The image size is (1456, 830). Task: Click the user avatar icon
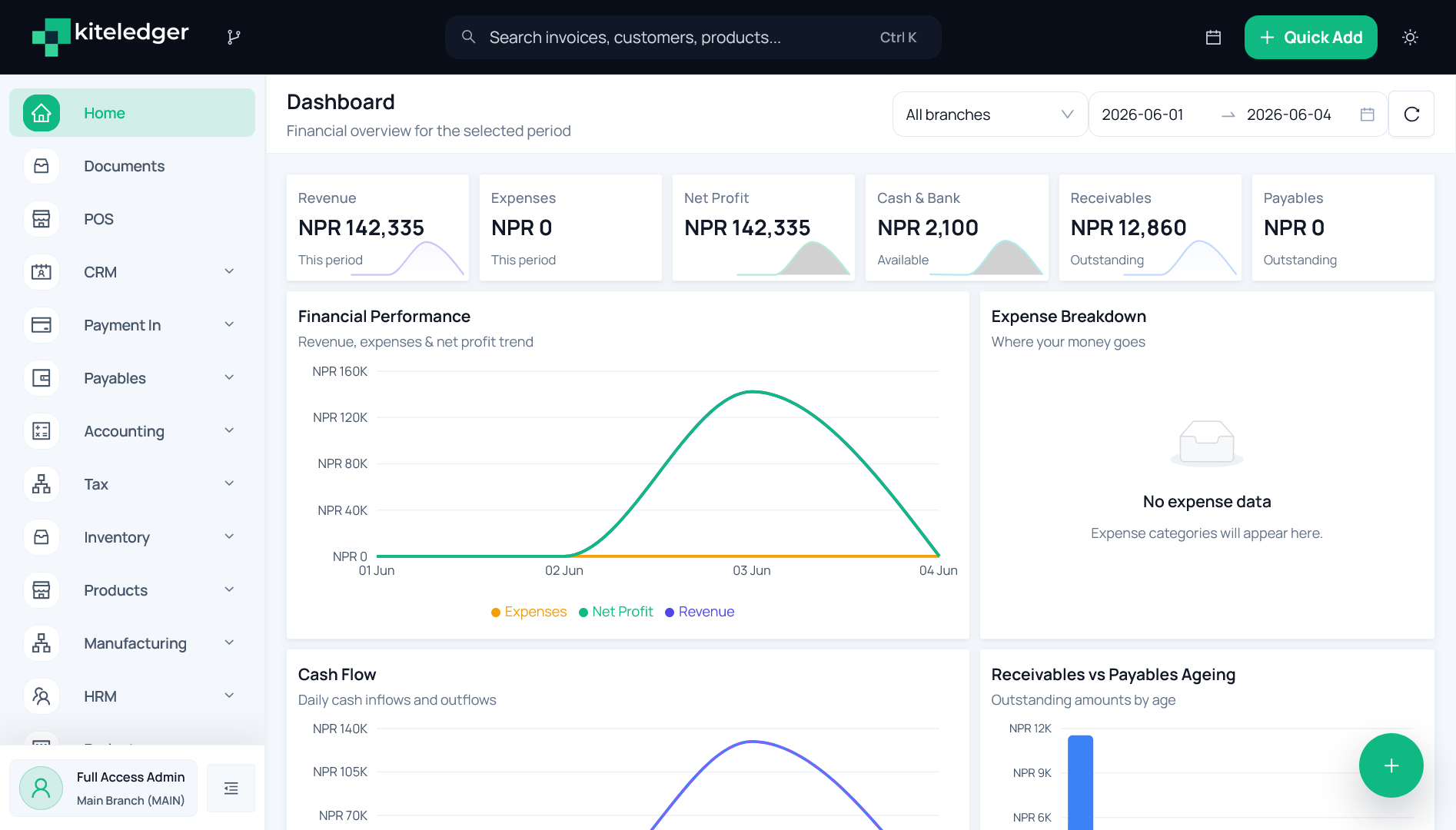42,788
